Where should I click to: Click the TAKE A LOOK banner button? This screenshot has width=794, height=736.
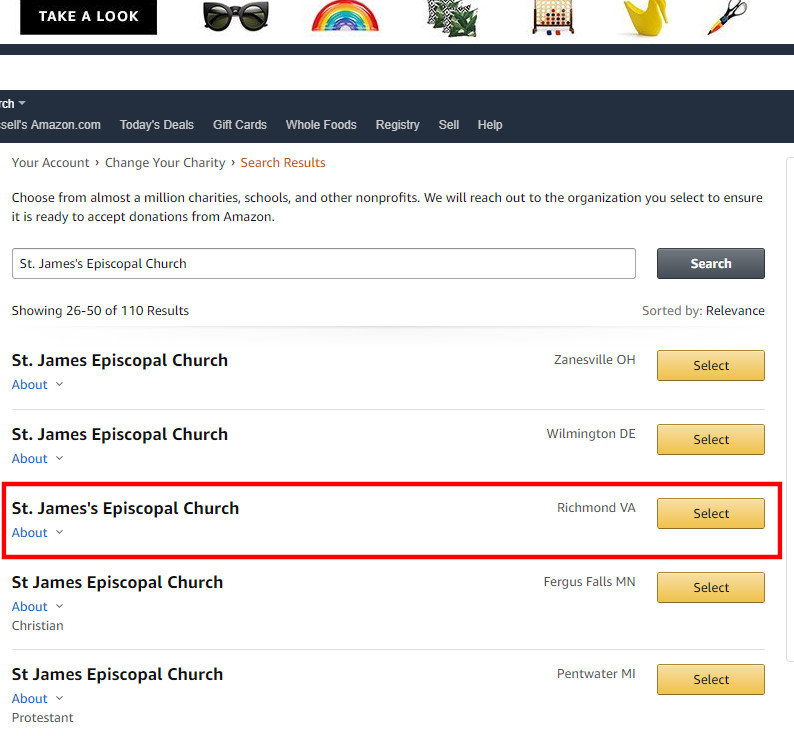tap(89, 16)
